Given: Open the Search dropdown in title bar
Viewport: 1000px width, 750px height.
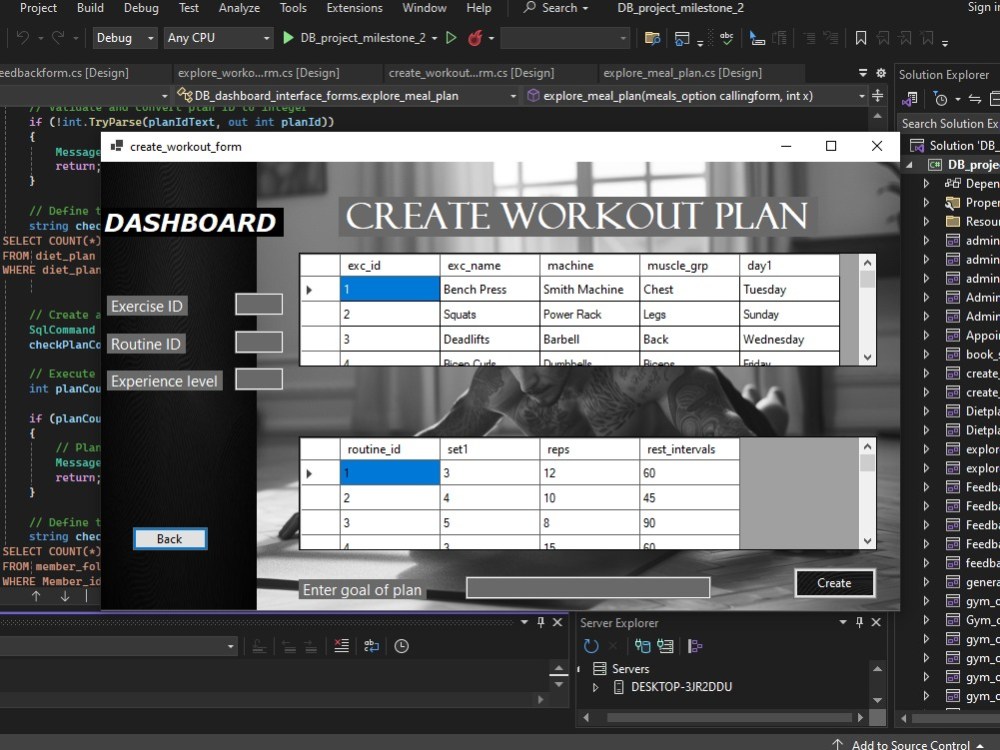Looking at the screenshot, I should pos(556,8).
